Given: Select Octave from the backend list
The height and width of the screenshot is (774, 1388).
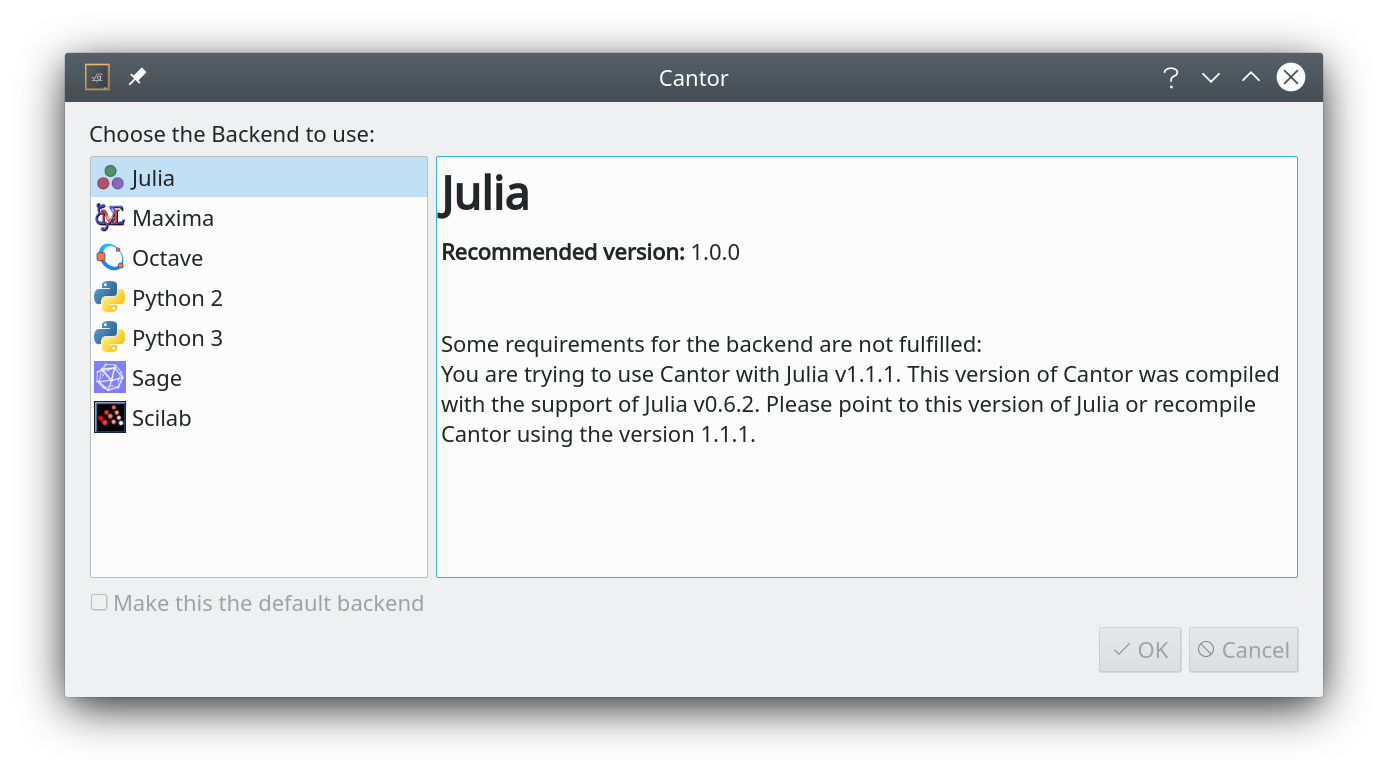Looking at the screenshot, I should (166, 256).
